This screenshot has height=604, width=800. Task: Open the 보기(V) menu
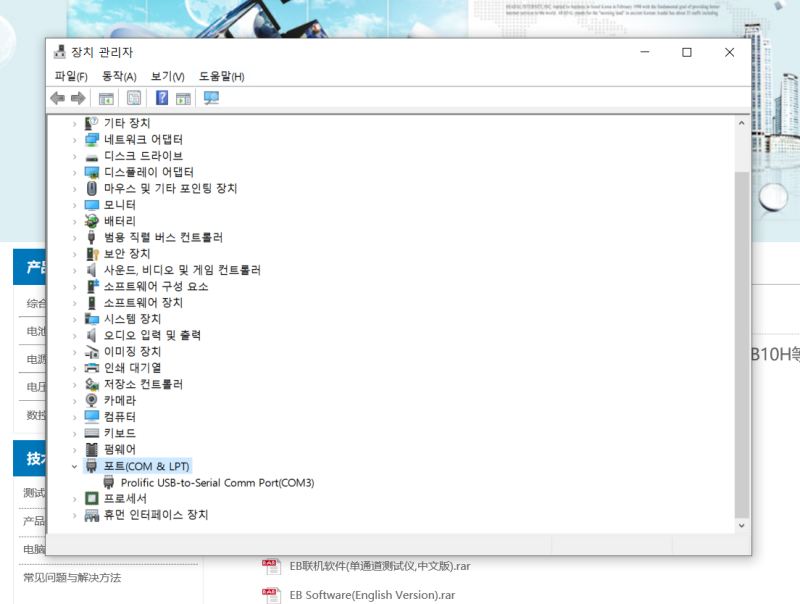(164, 76)
